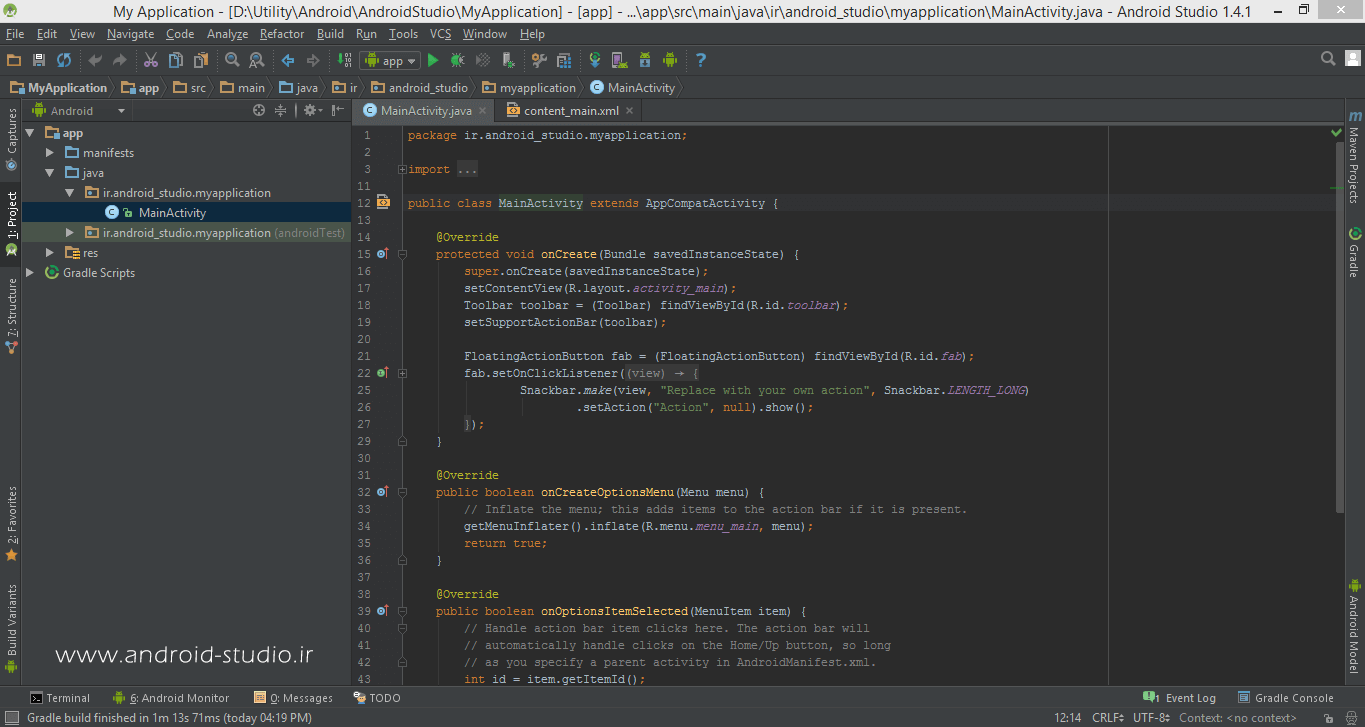Click the Make Project icon
This screenshot has width=1365, height=727.
pyautogui.click(x=343, y=60)
